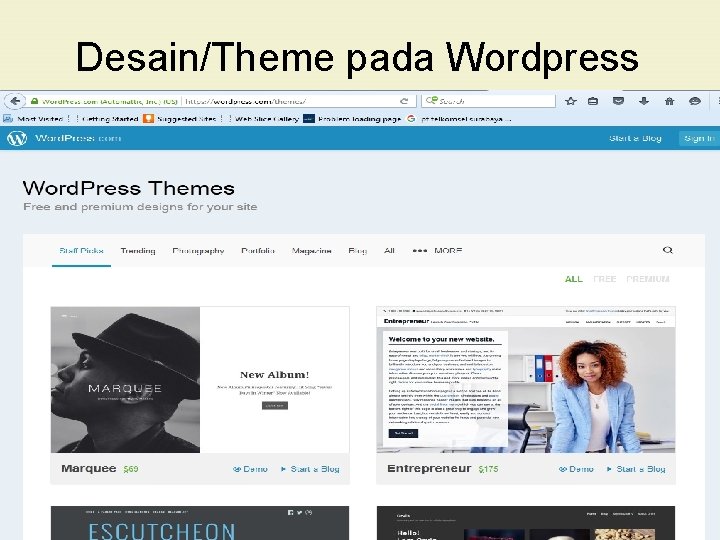The width and height of the screenshot is (720, 540).
Task: Open the Photography themes tab
Action: (x=198, y=251)
